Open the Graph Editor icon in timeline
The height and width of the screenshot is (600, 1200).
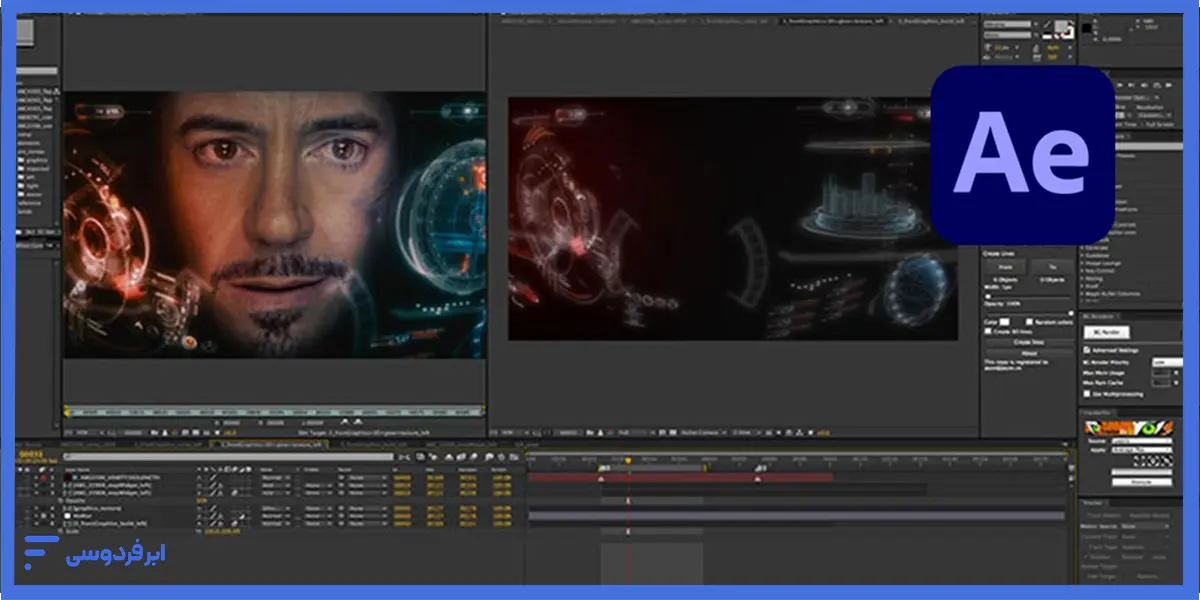[x=513, y=456]
